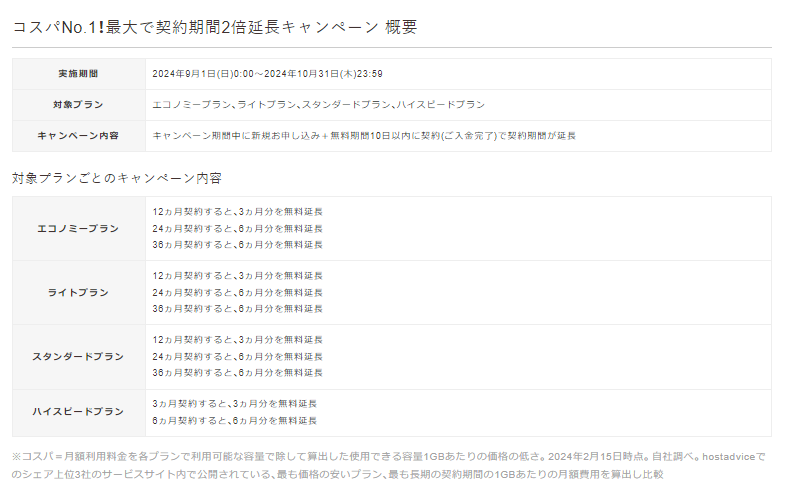The height and width of the screenshot is (485, 789).
Task: Select the campaign date range 2024年9月1日 text
Action: (267, 74)
